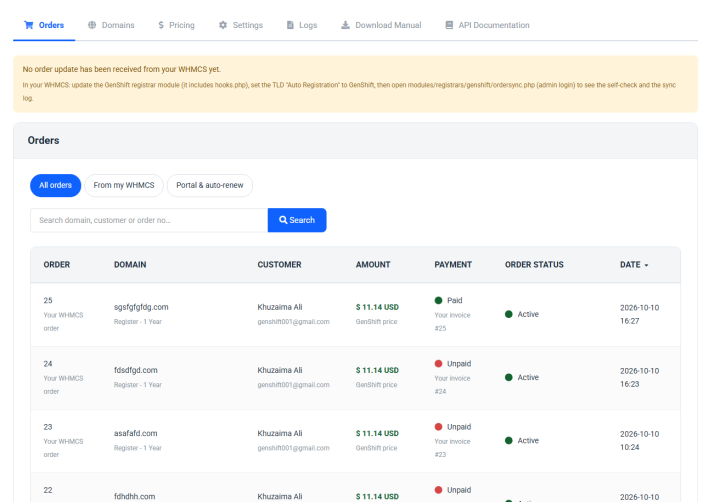Sort by the DOMAIN column header
Viewport: 714px width, 502px height.
130,265
